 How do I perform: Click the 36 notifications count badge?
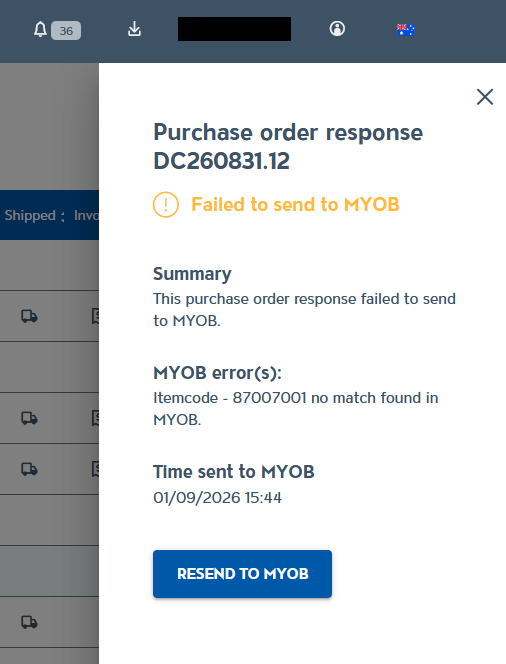click(66, 30)
